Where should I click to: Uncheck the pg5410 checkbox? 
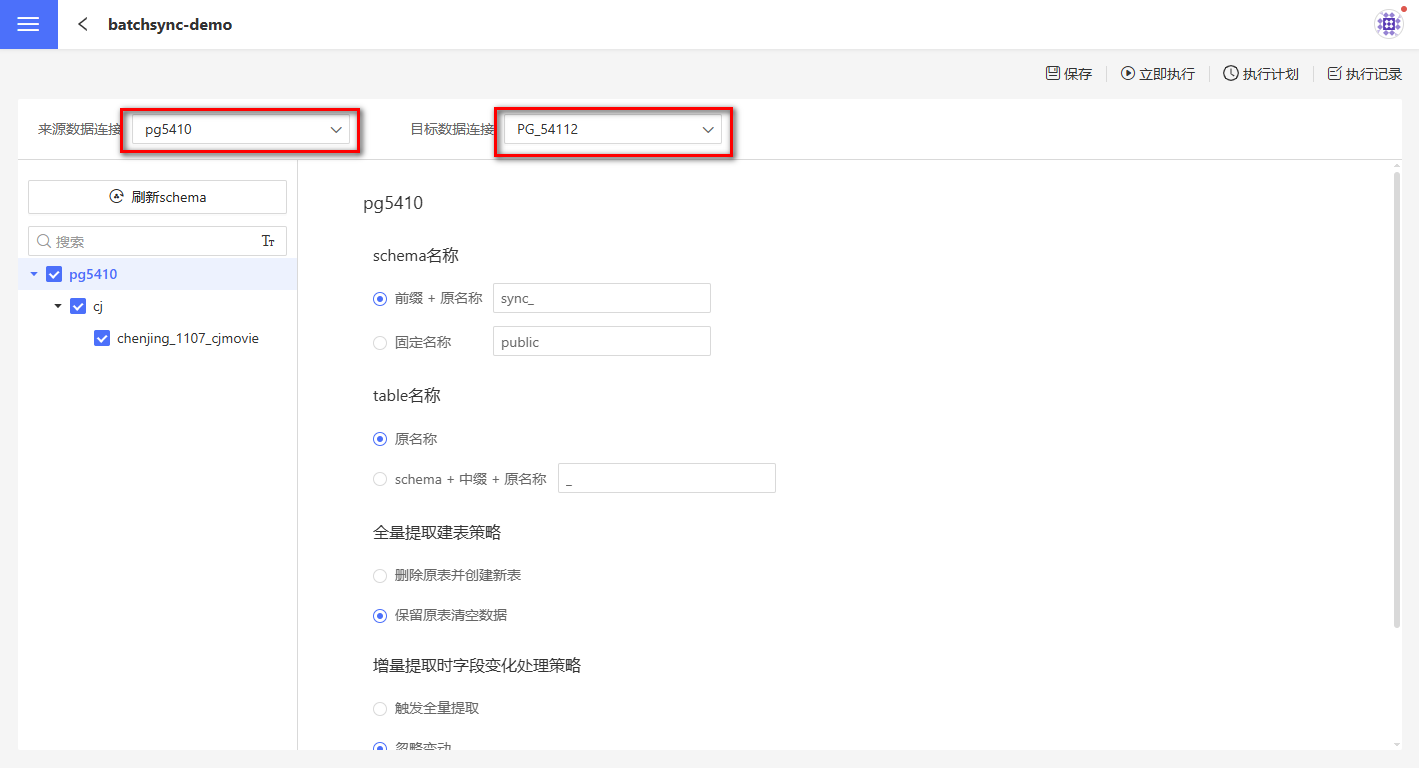click(54, 274)
